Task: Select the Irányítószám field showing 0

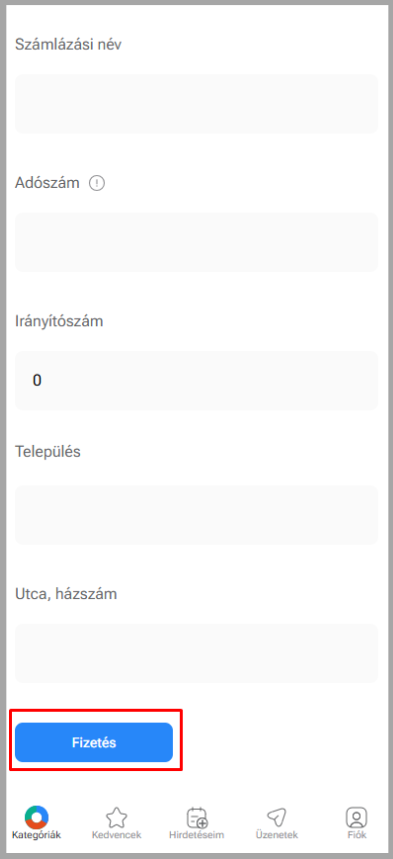Action: (196, 380)
